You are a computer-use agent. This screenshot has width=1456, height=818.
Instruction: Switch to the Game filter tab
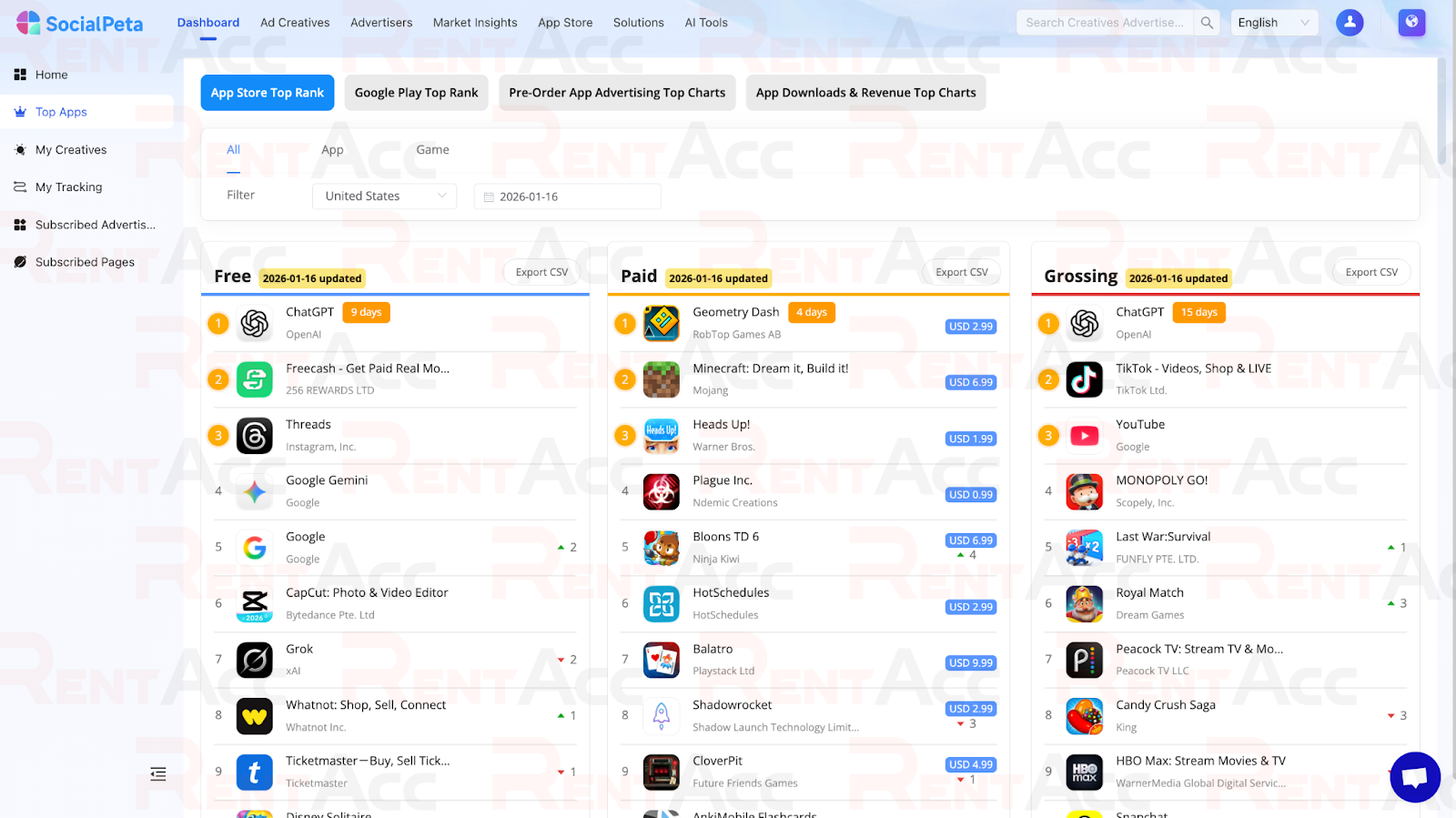pos(432,150)
